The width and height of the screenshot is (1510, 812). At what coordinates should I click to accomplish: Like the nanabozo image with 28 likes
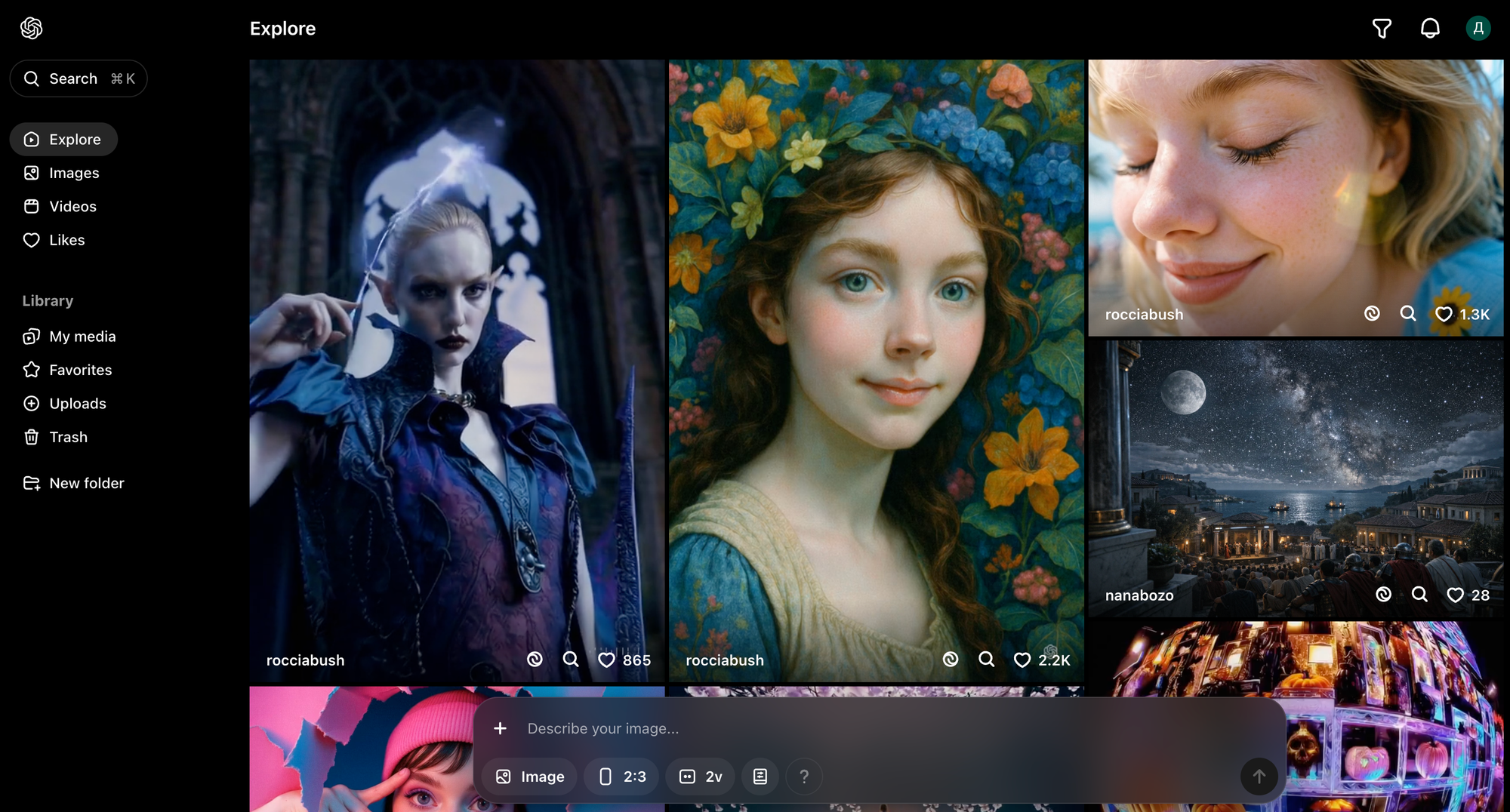click(x=1455, y=595)
